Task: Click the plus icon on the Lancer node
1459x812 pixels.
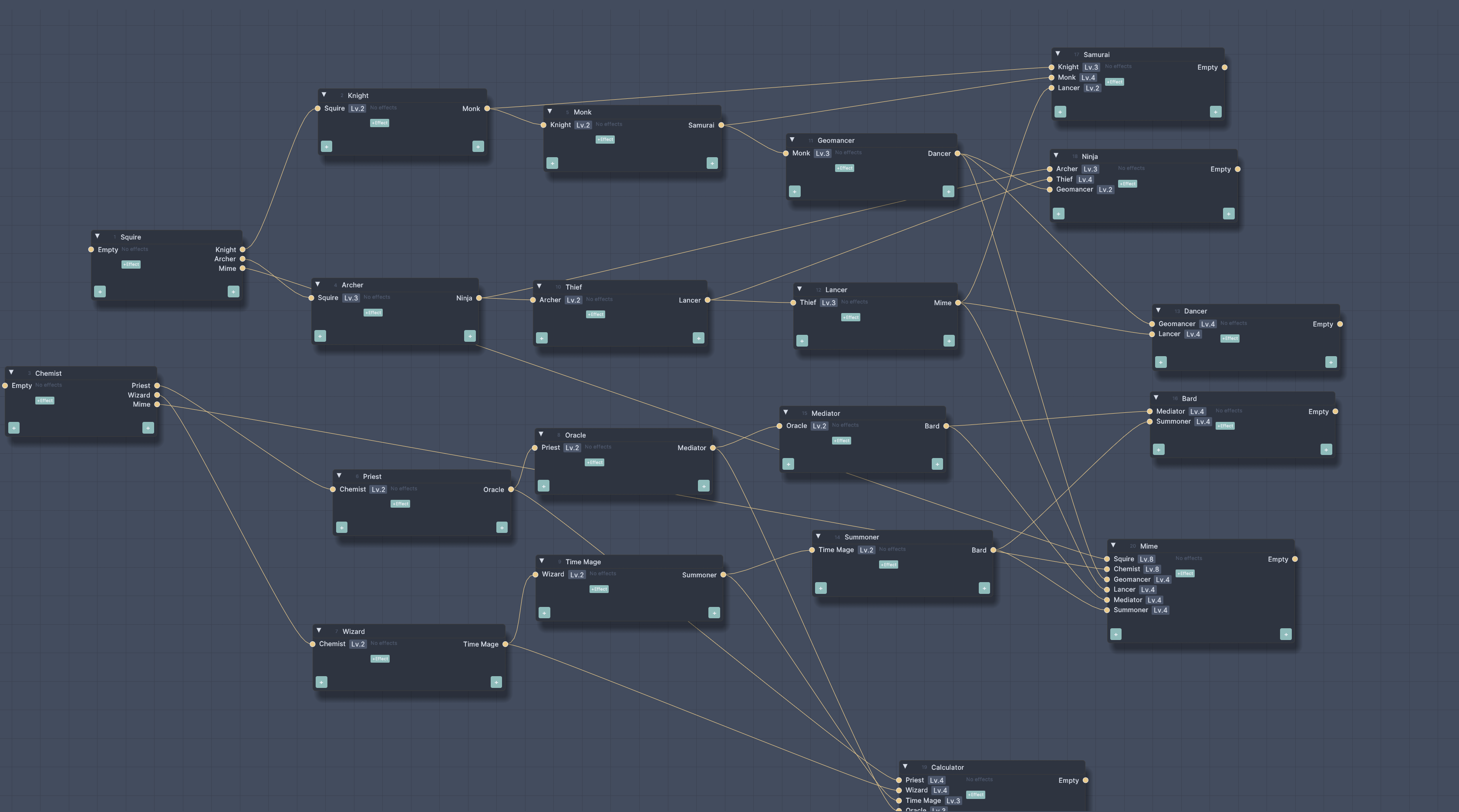Action: (x=802, y=341)
